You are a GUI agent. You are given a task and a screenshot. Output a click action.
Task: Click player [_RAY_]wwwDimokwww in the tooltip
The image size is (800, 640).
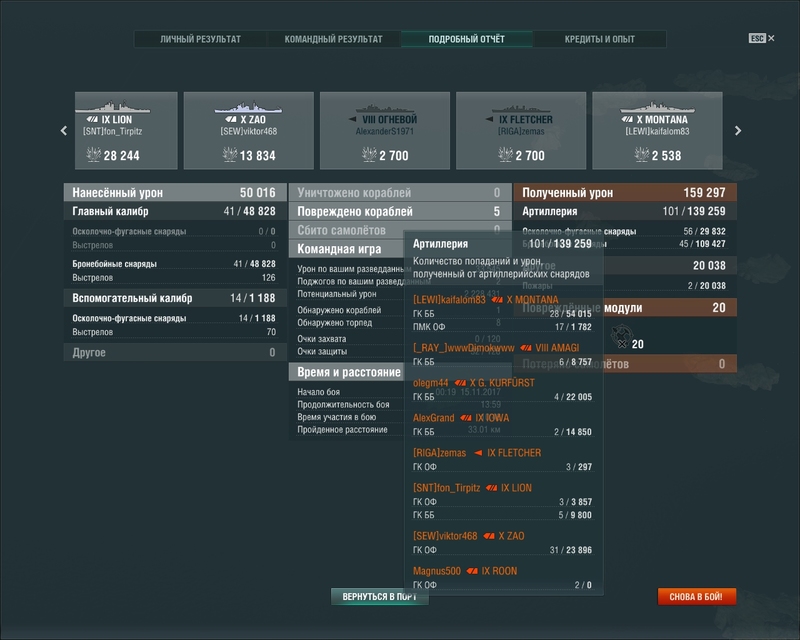tap(463, 348)
